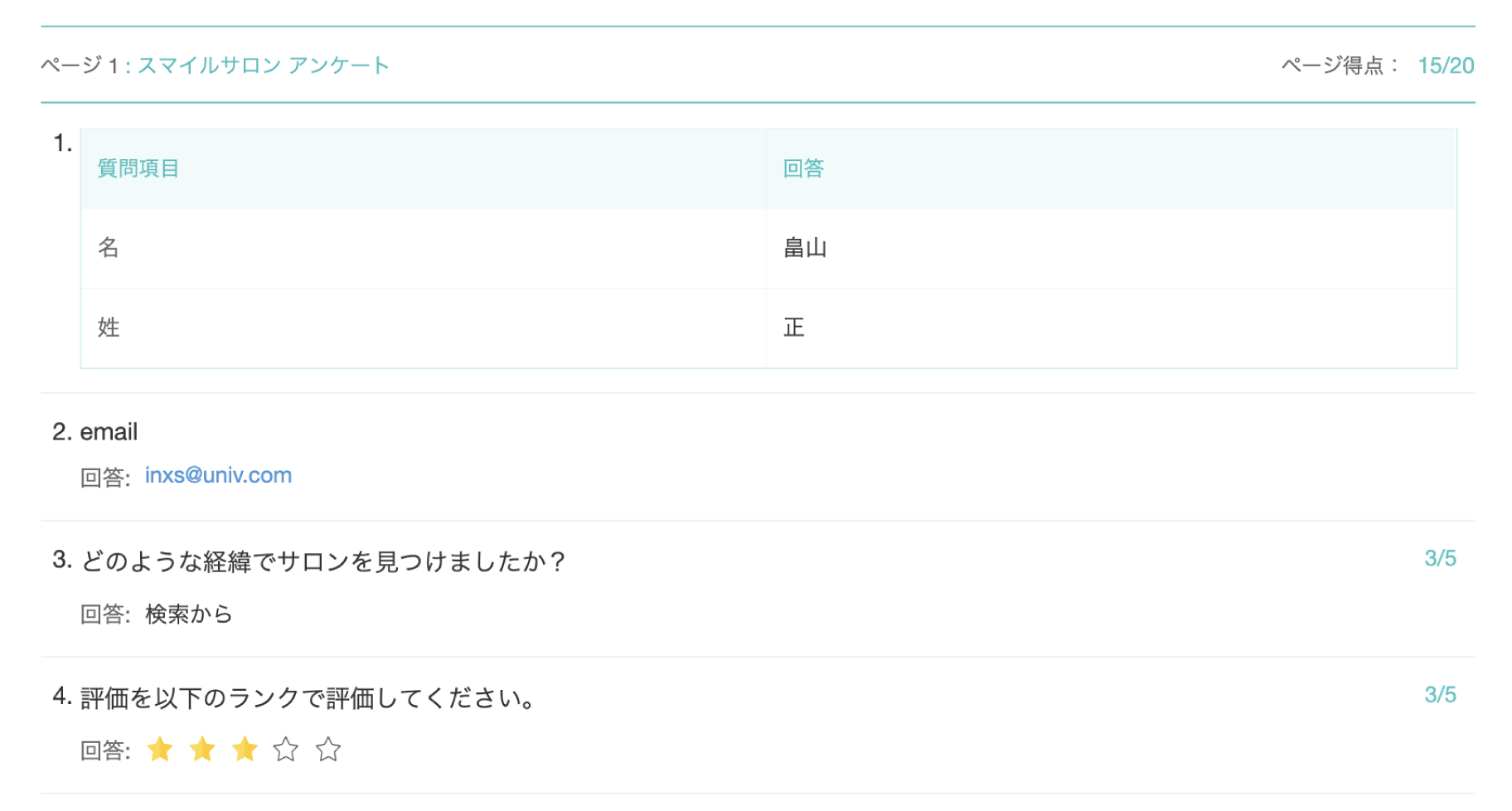Click the 名 row label
Viewport: 1512px width, 811px height.
[x=109, y=248]
